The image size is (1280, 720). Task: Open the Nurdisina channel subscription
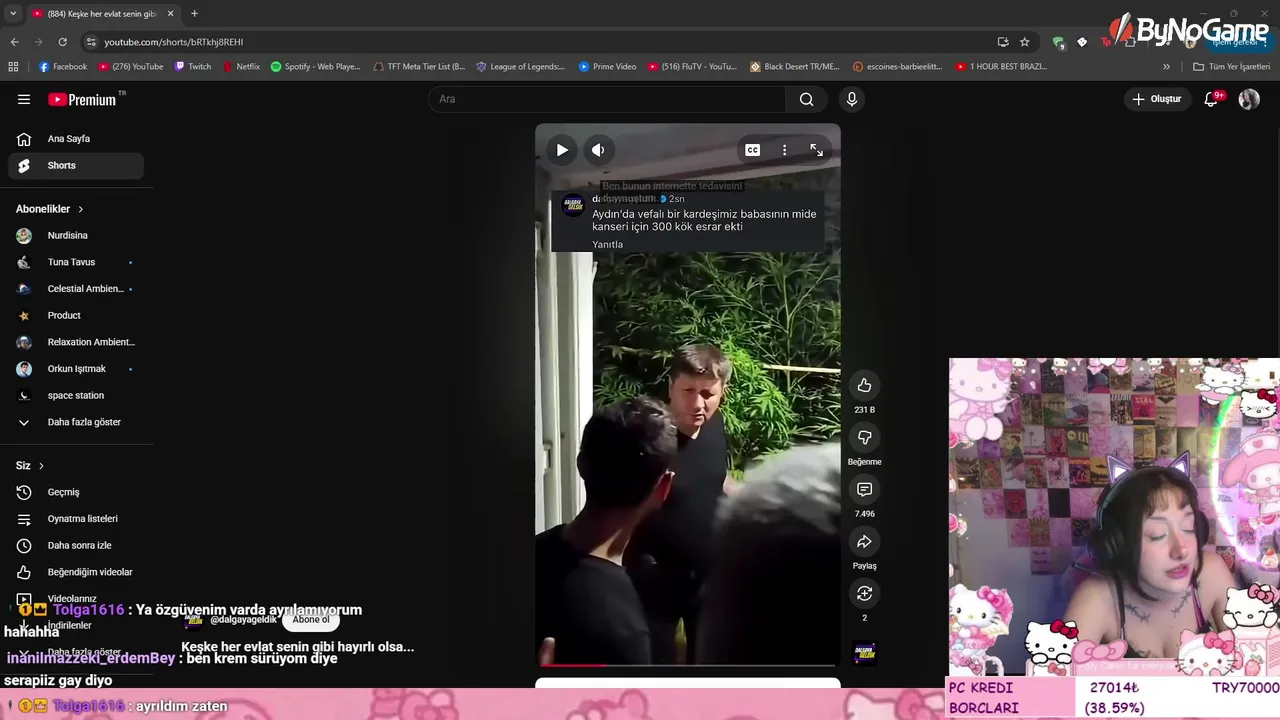click(76, 236)
